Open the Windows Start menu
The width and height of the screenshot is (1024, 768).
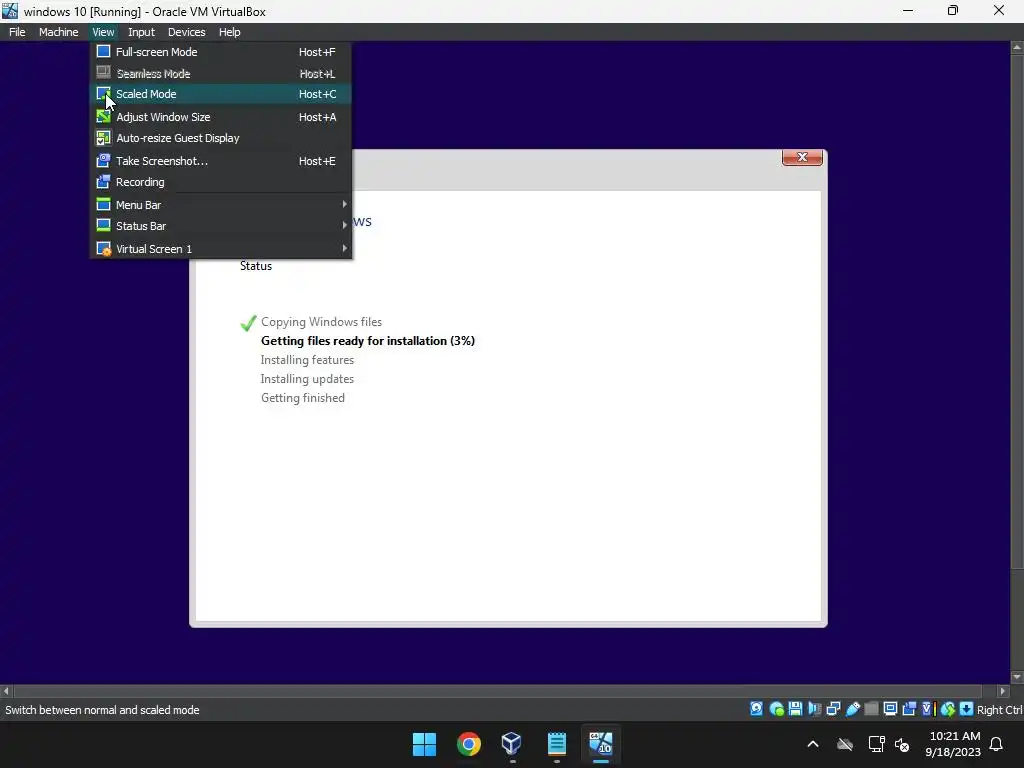point(424,744)
